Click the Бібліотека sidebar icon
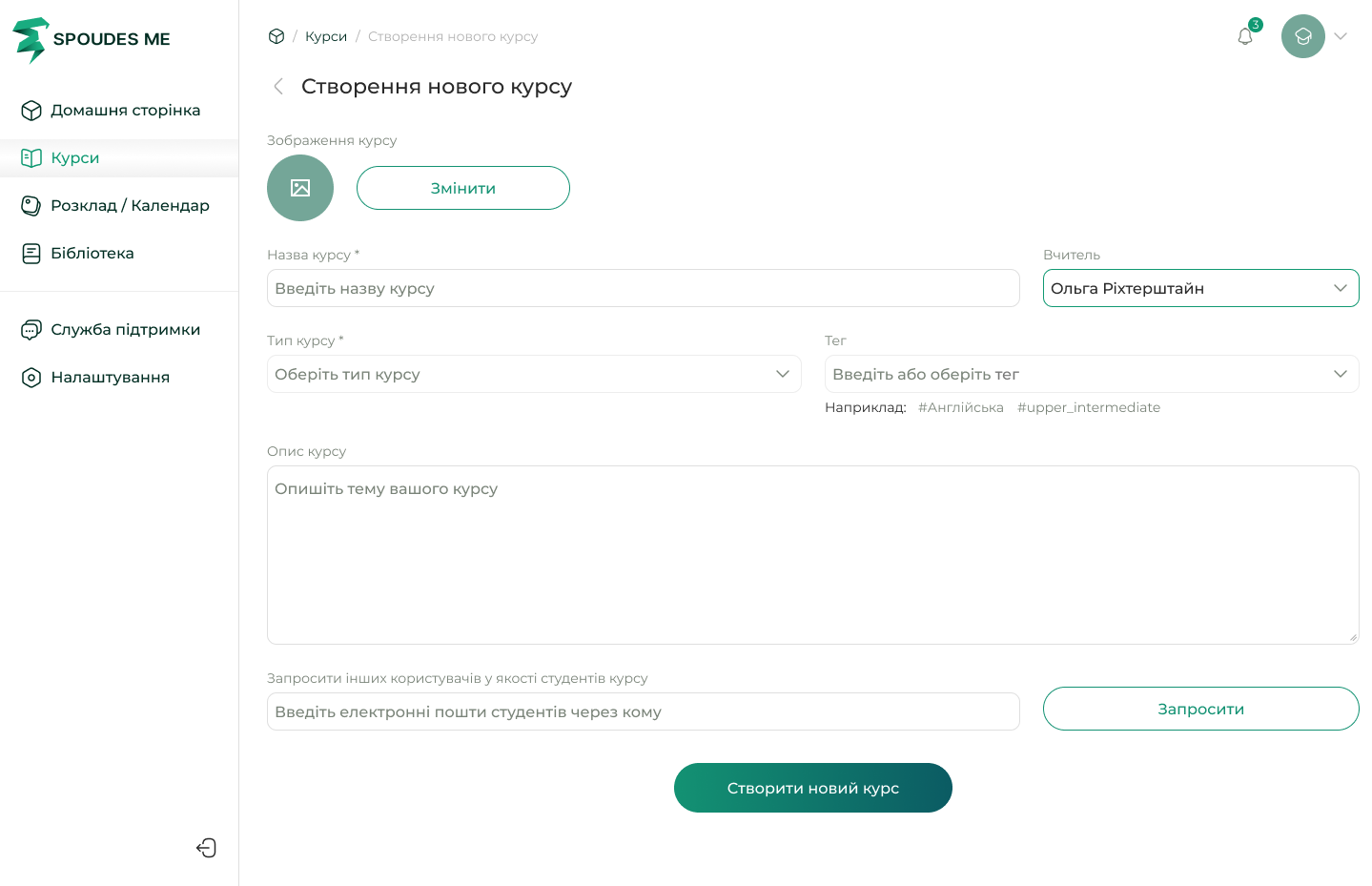1372x886 pixels. coord(31,254)
